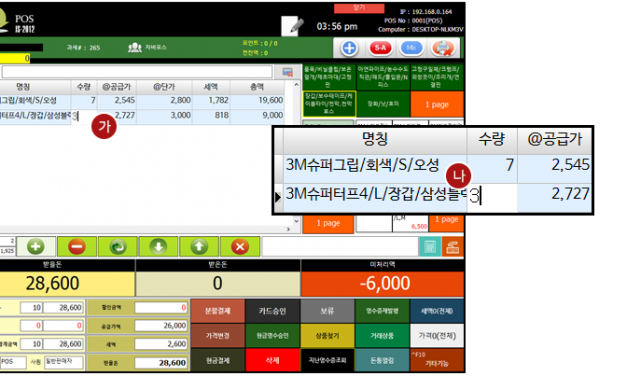627x376 pixels.
Task: Click the card-delete icon beside search box
Action: tap(288, 72)
